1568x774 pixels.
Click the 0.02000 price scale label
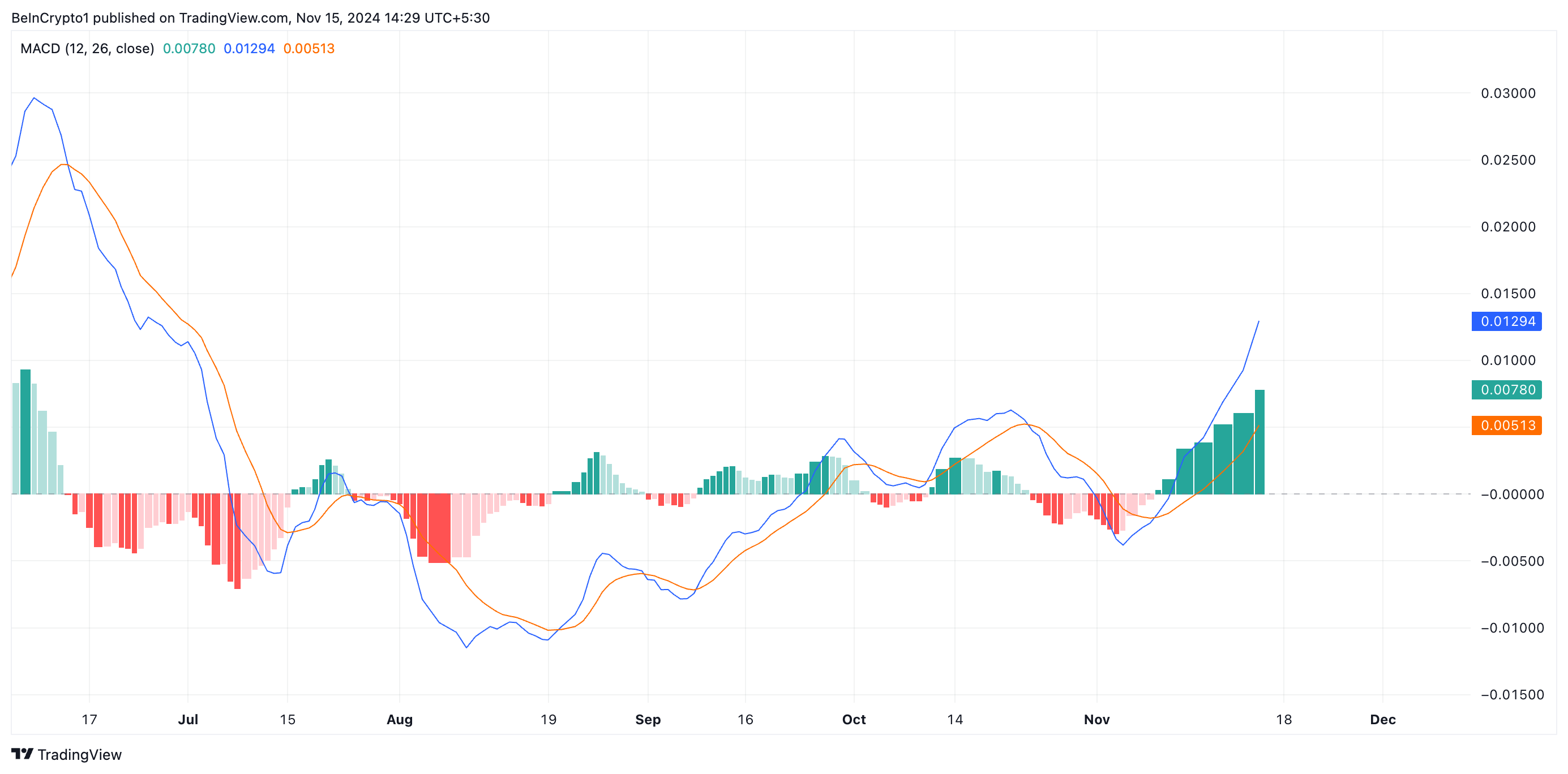tap(1508, 226)
